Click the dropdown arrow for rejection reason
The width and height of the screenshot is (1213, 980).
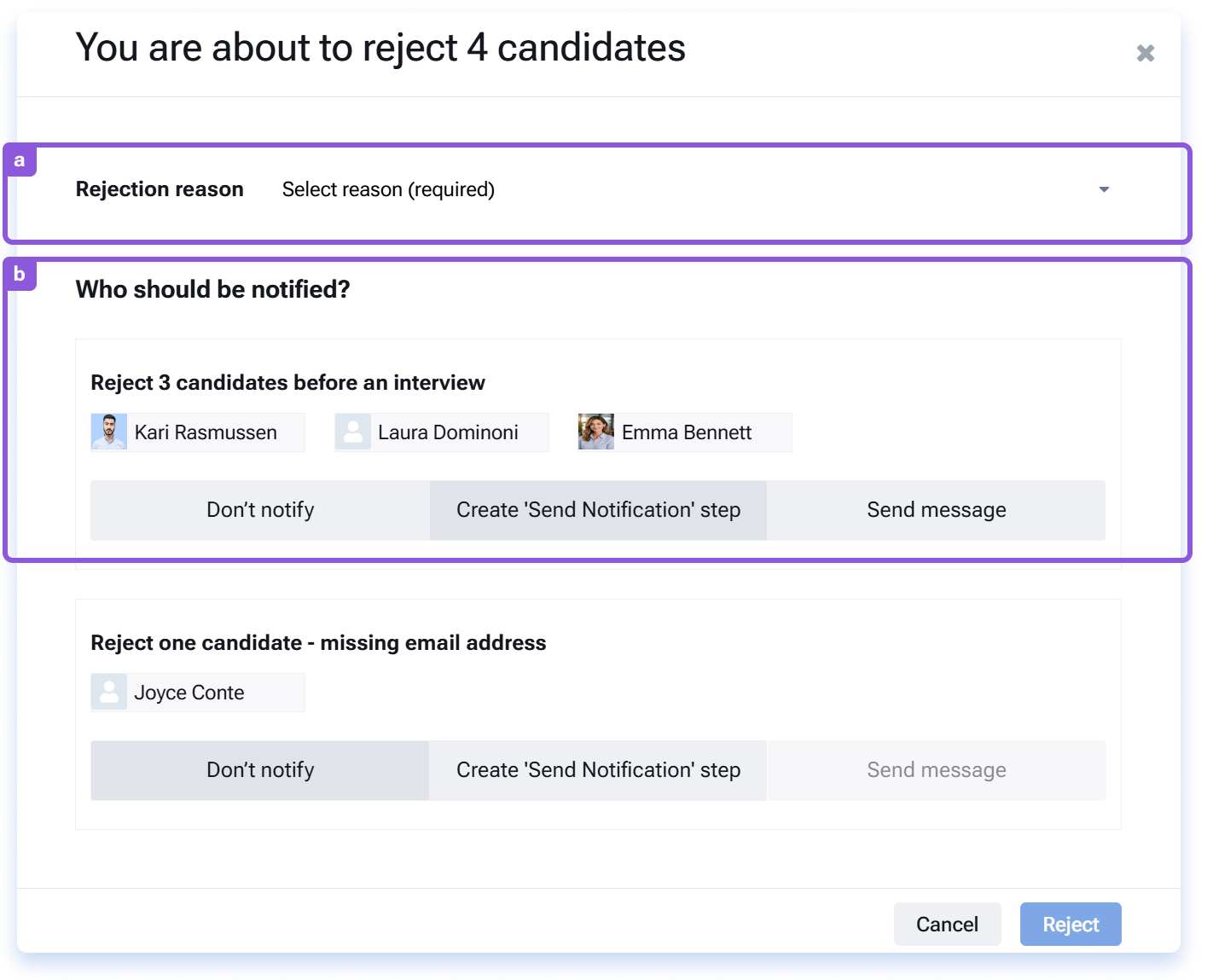click(x=1104, y=189)
